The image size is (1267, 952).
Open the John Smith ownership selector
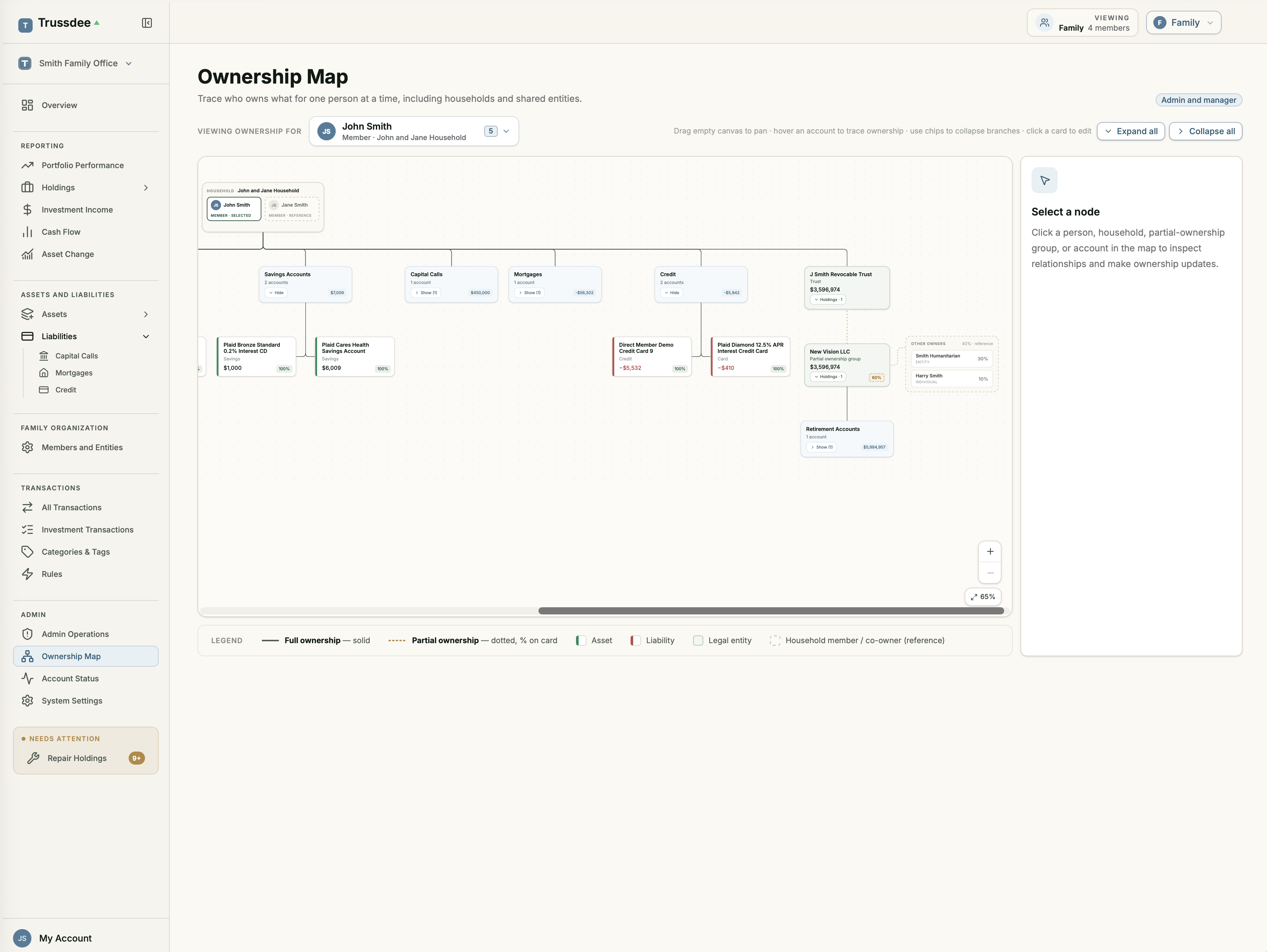[x=413, y=131]
